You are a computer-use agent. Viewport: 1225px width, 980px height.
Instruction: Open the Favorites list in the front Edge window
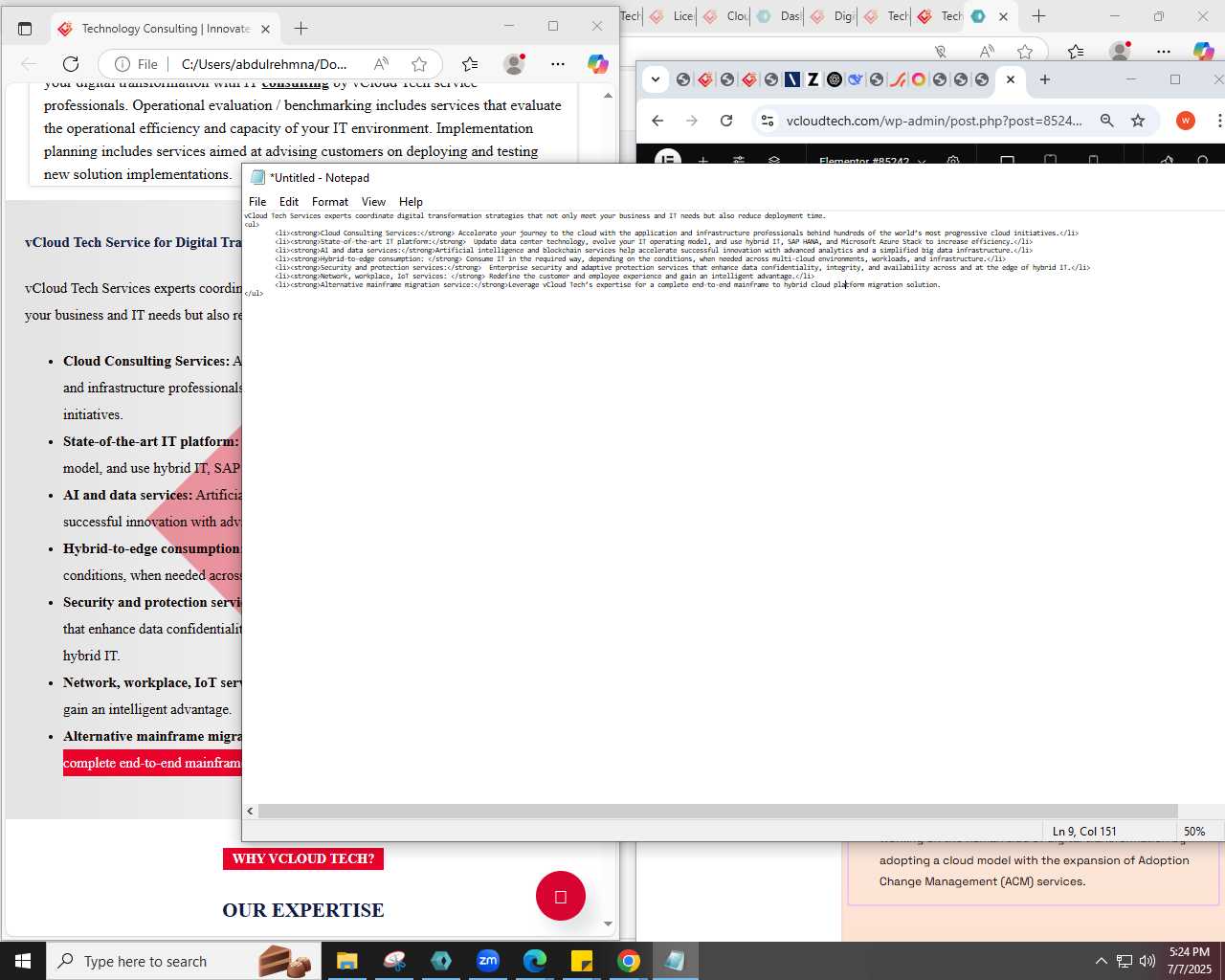pyautogui.click(x=469, y=64)
